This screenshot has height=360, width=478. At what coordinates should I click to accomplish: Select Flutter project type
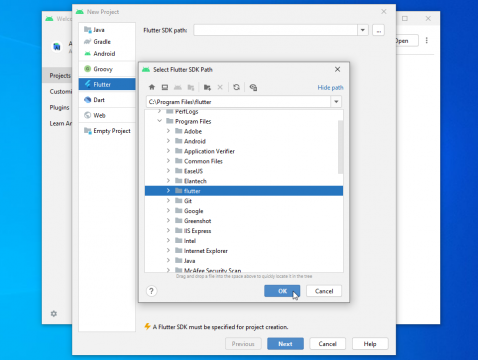[x=107, y=84]
